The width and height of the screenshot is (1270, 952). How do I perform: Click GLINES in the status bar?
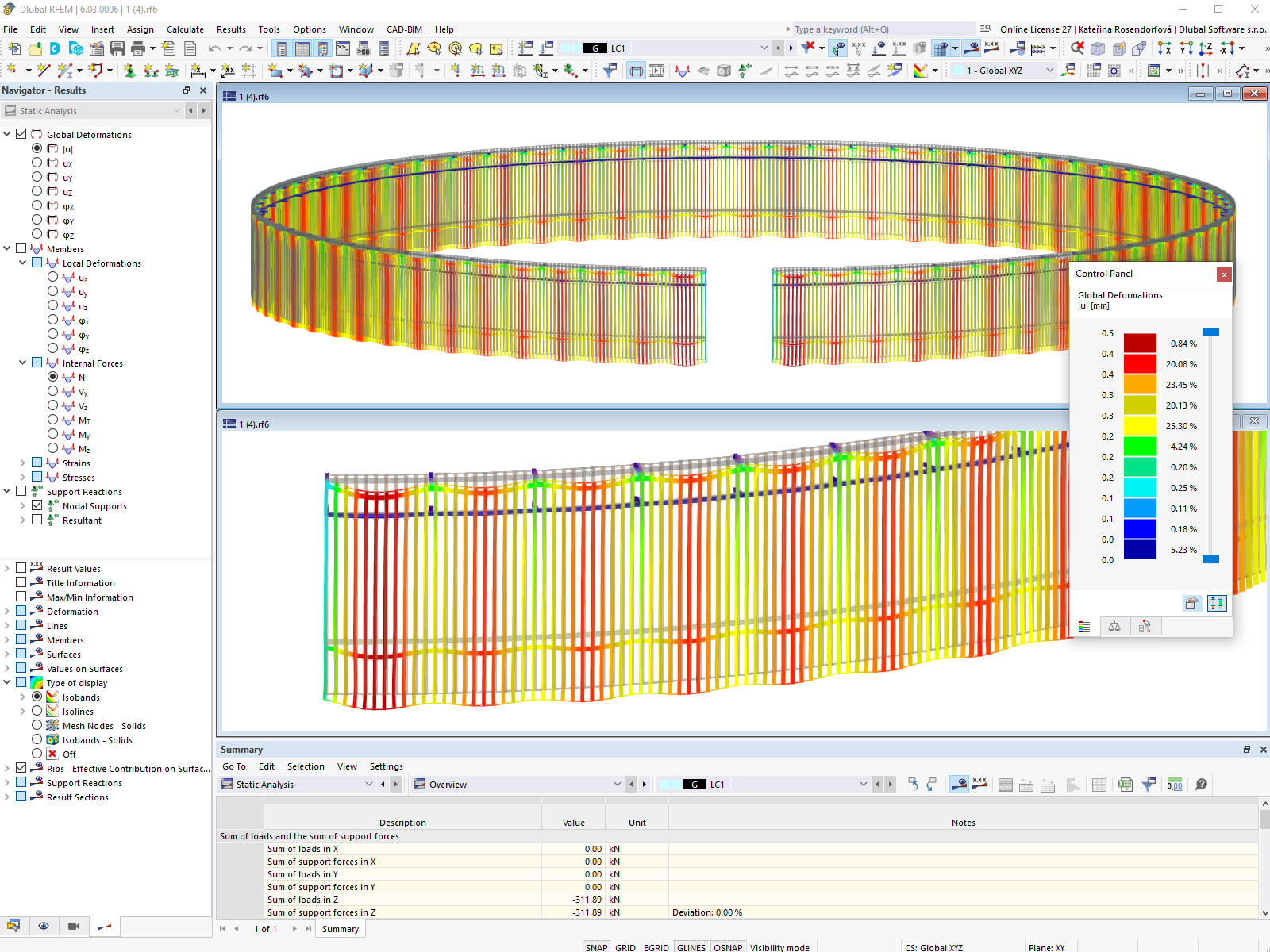click(691, 946)
